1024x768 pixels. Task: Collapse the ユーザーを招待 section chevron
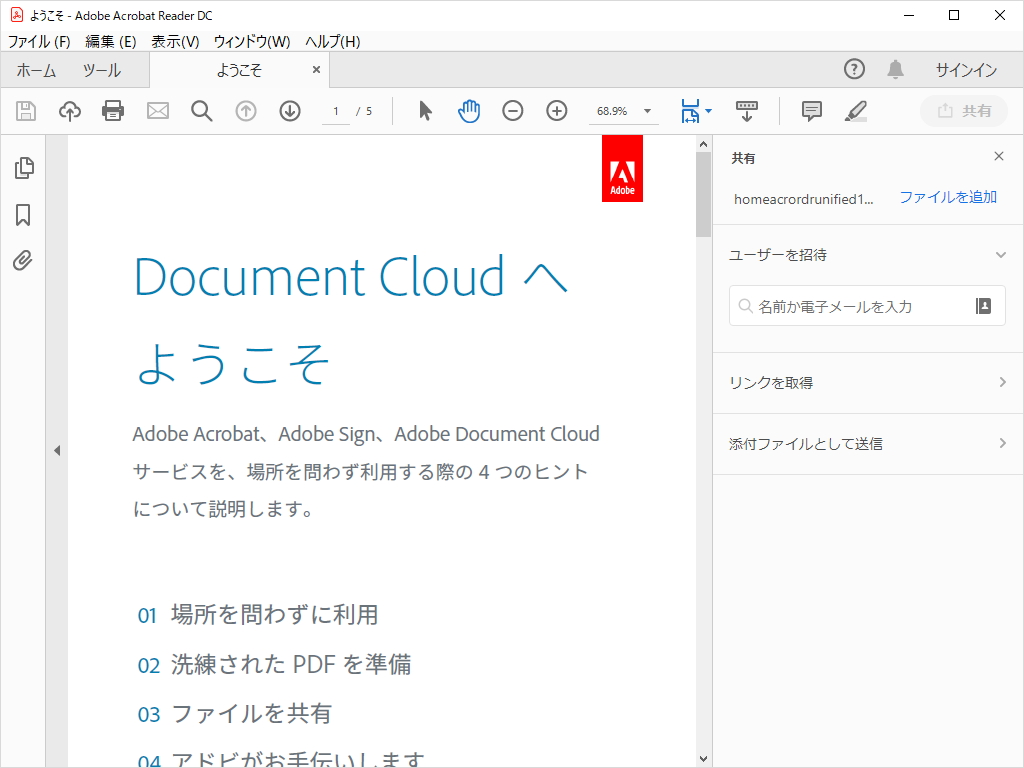click(1001, 255)
